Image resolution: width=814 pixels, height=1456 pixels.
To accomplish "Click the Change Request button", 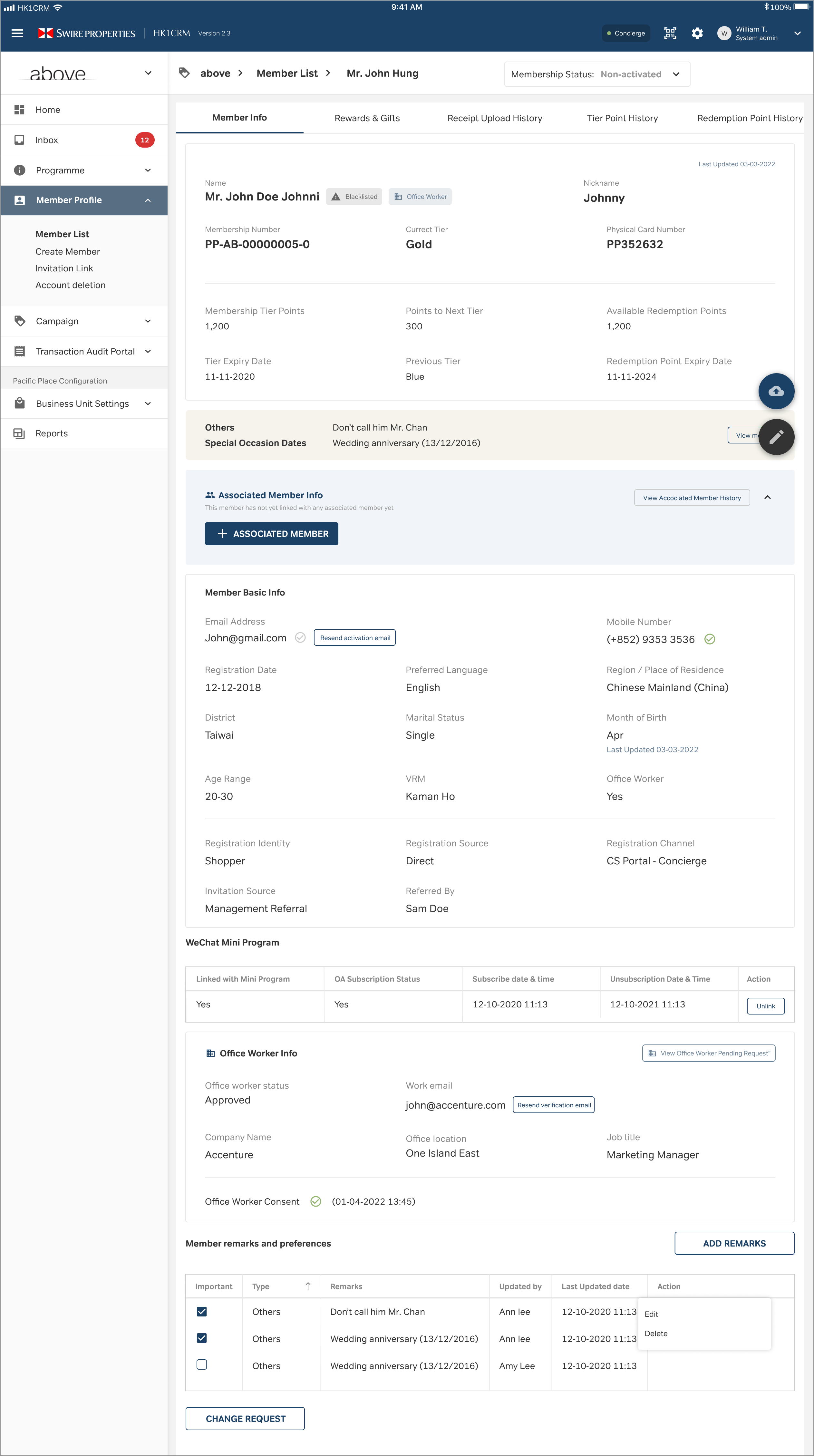I will pos(245,1419).
